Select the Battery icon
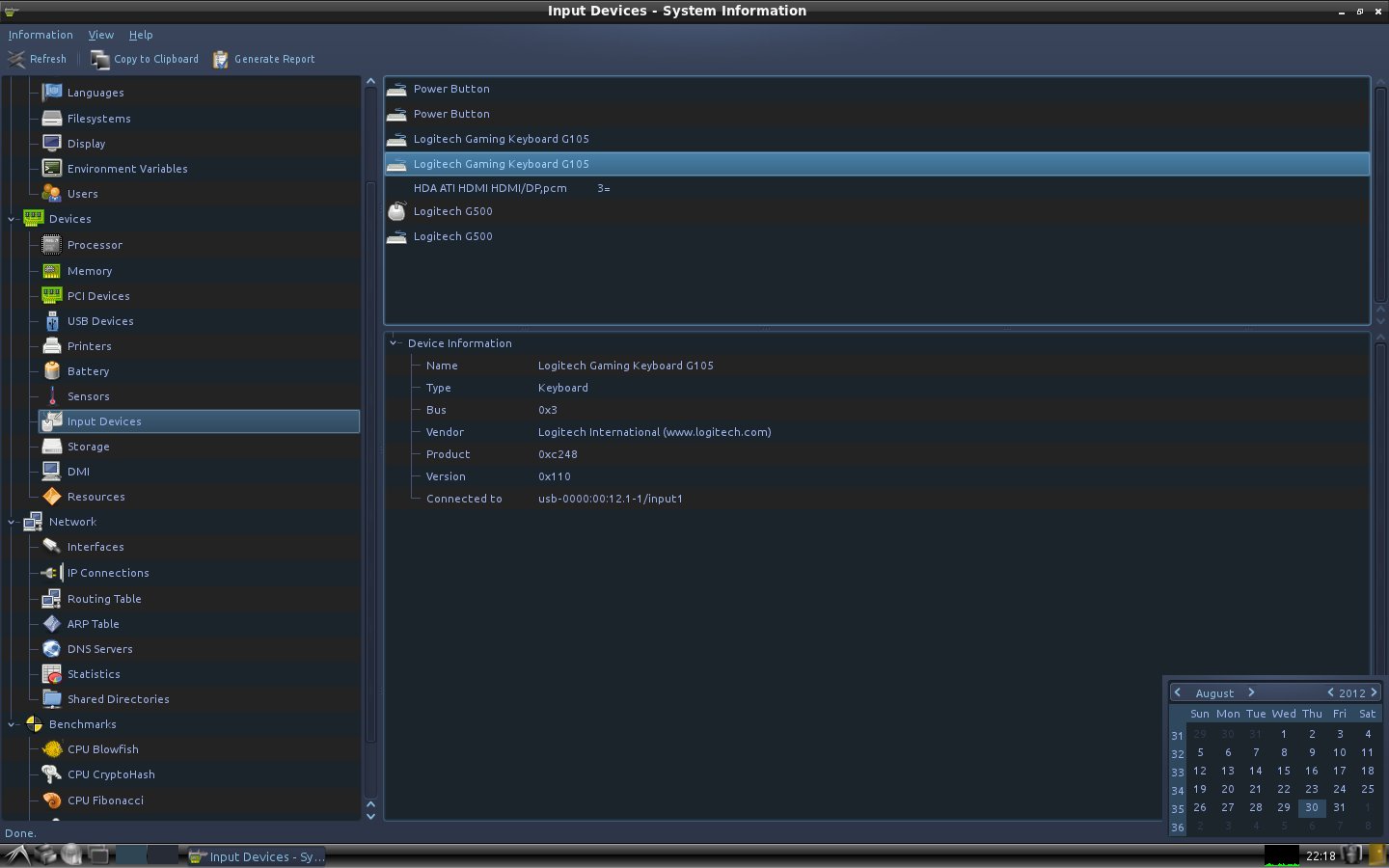Image resolution: width=1389 pixels, height=868 pixels. (x=52, y=371)
